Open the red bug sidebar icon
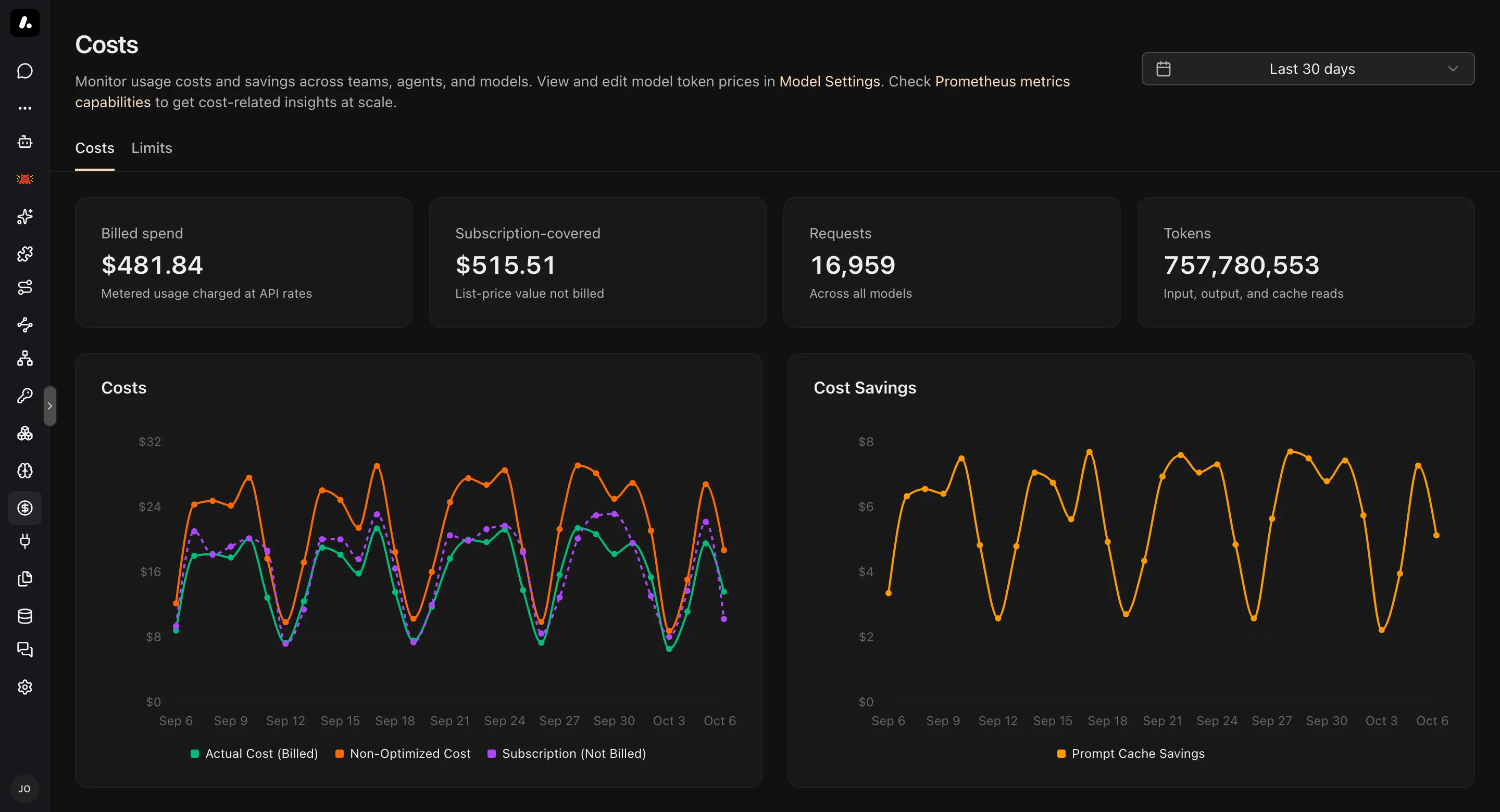 tap(25, 179)
